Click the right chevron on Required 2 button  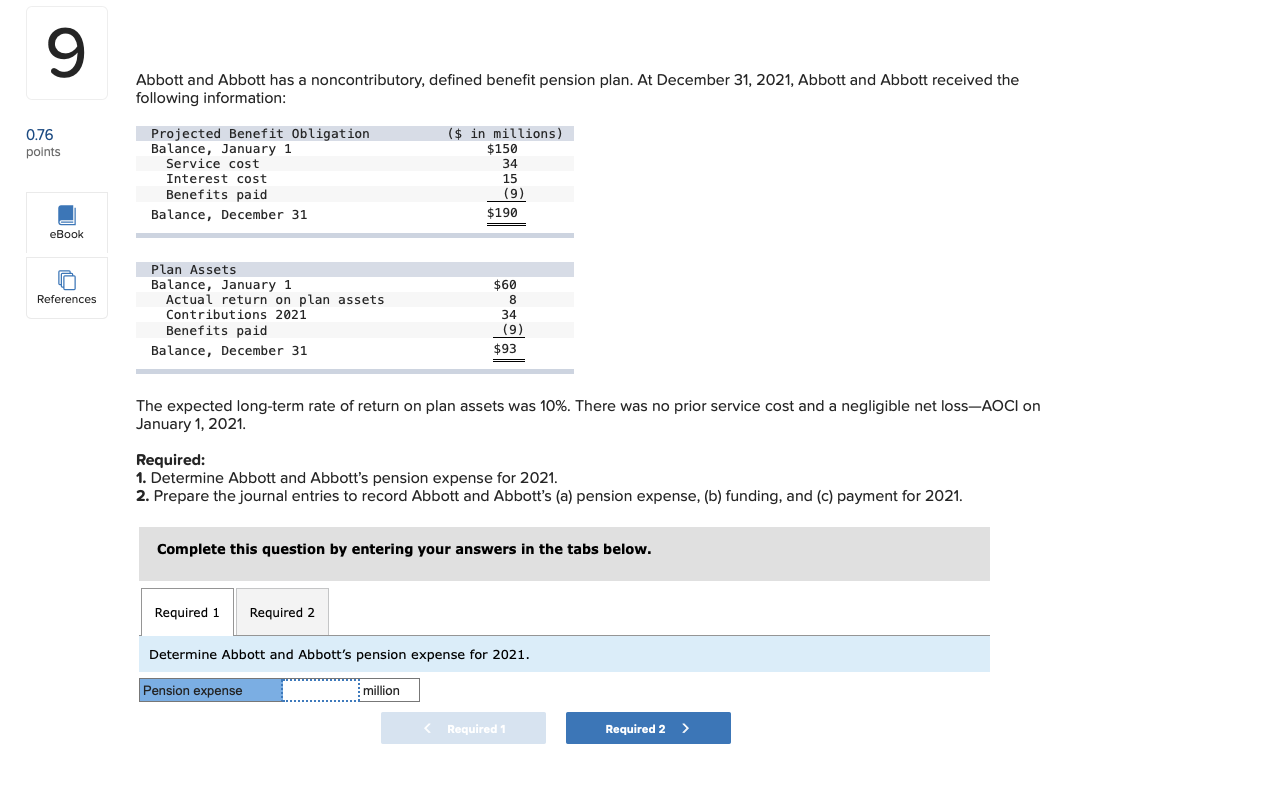click(684, 728)
